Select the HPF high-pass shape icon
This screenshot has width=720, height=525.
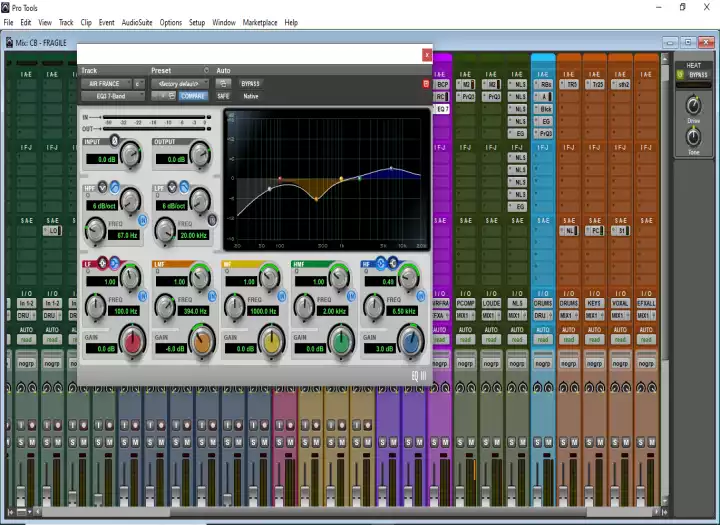[x=114, y=187]
